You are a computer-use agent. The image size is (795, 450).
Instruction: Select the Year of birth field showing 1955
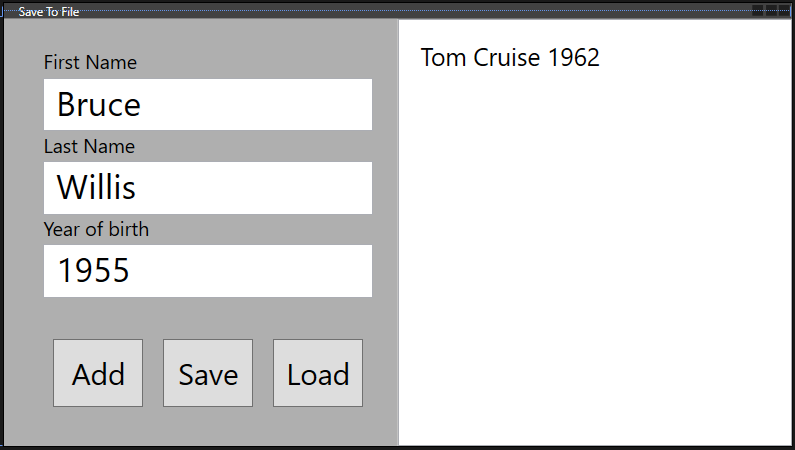tap(208, 271)
